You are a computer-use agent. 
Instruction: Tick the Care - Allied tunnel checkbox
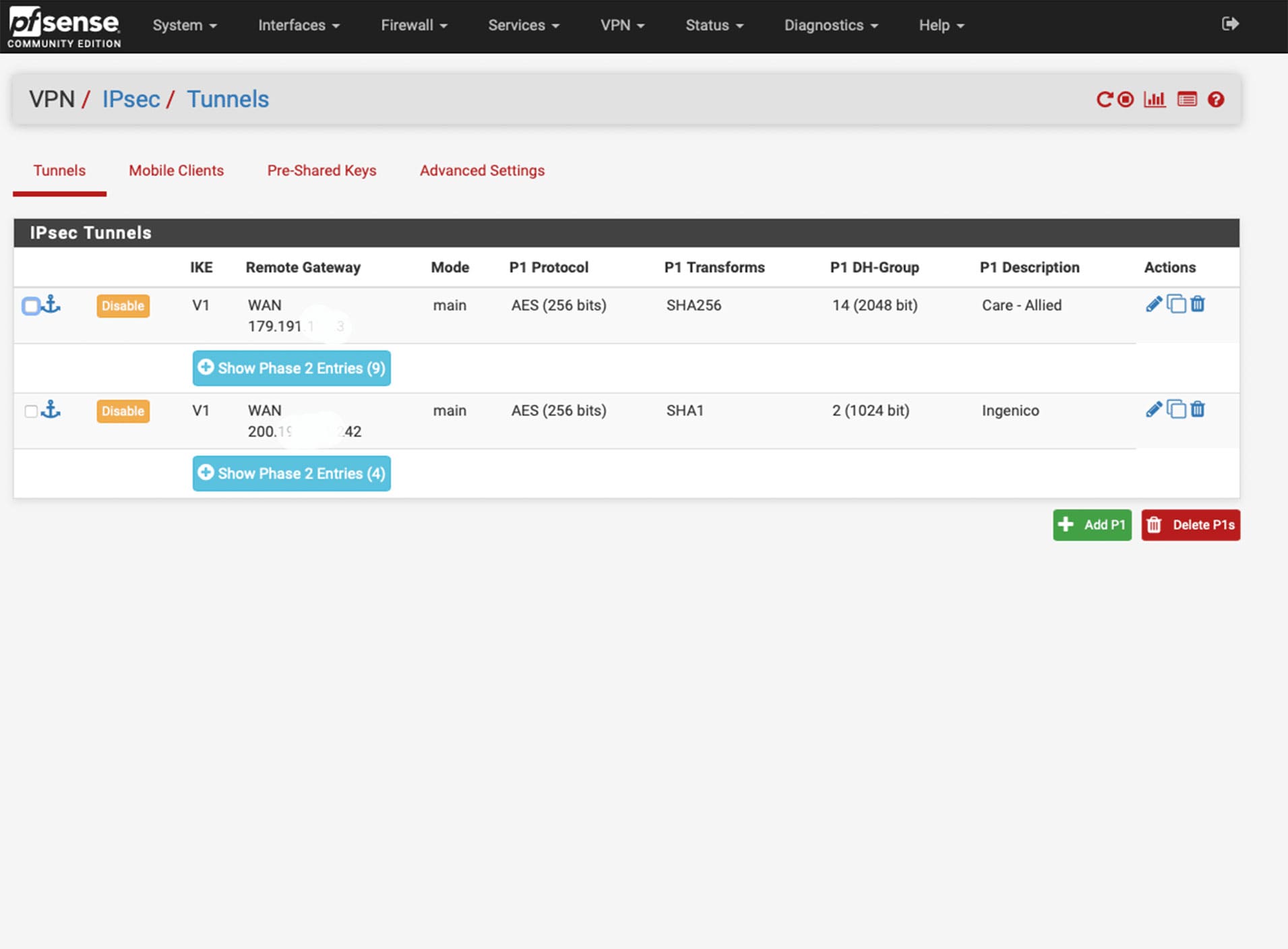31,306
